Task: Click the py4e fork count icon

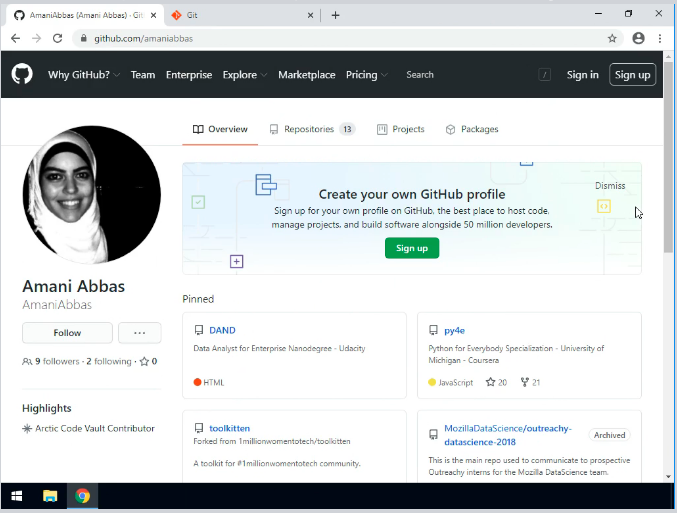Action: click(525, 382)
